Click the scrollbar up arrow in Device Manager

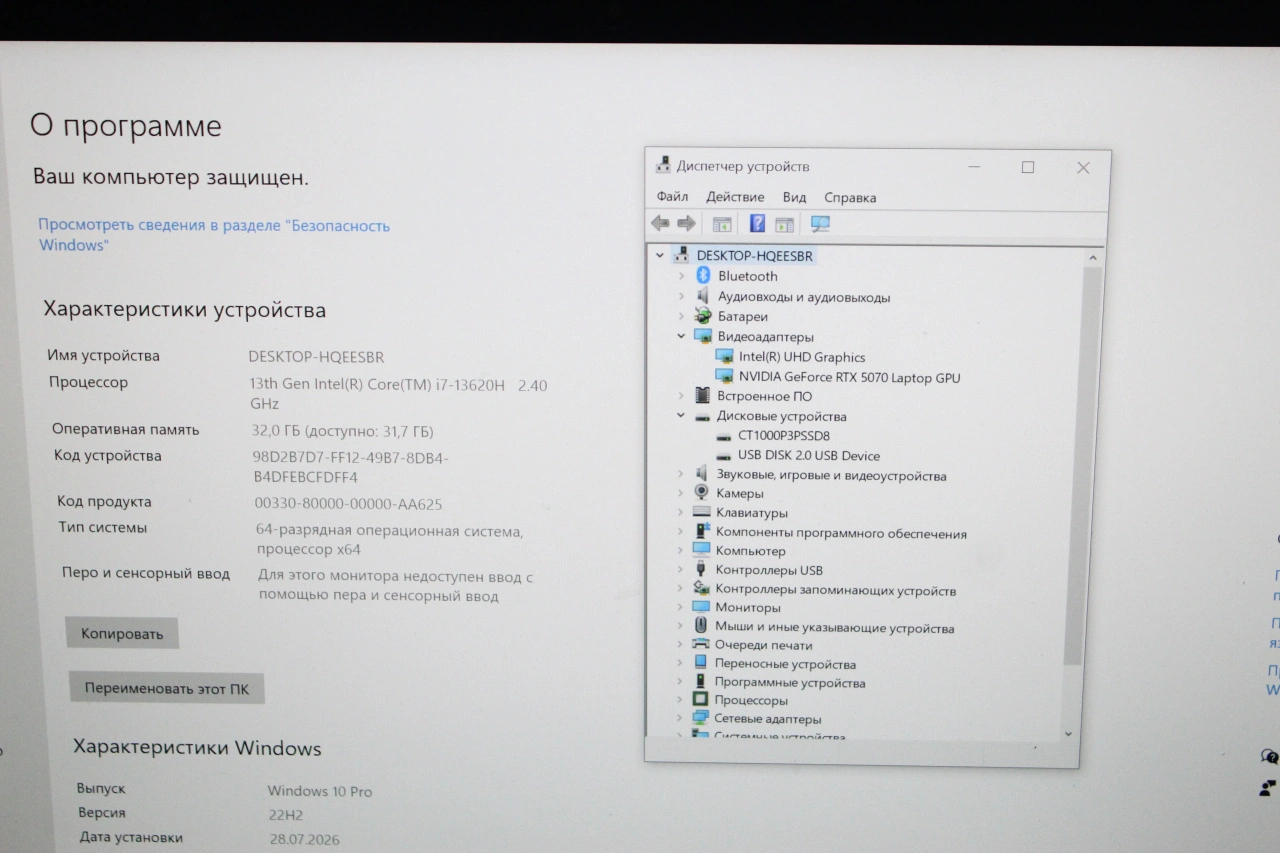[1091, 257]
